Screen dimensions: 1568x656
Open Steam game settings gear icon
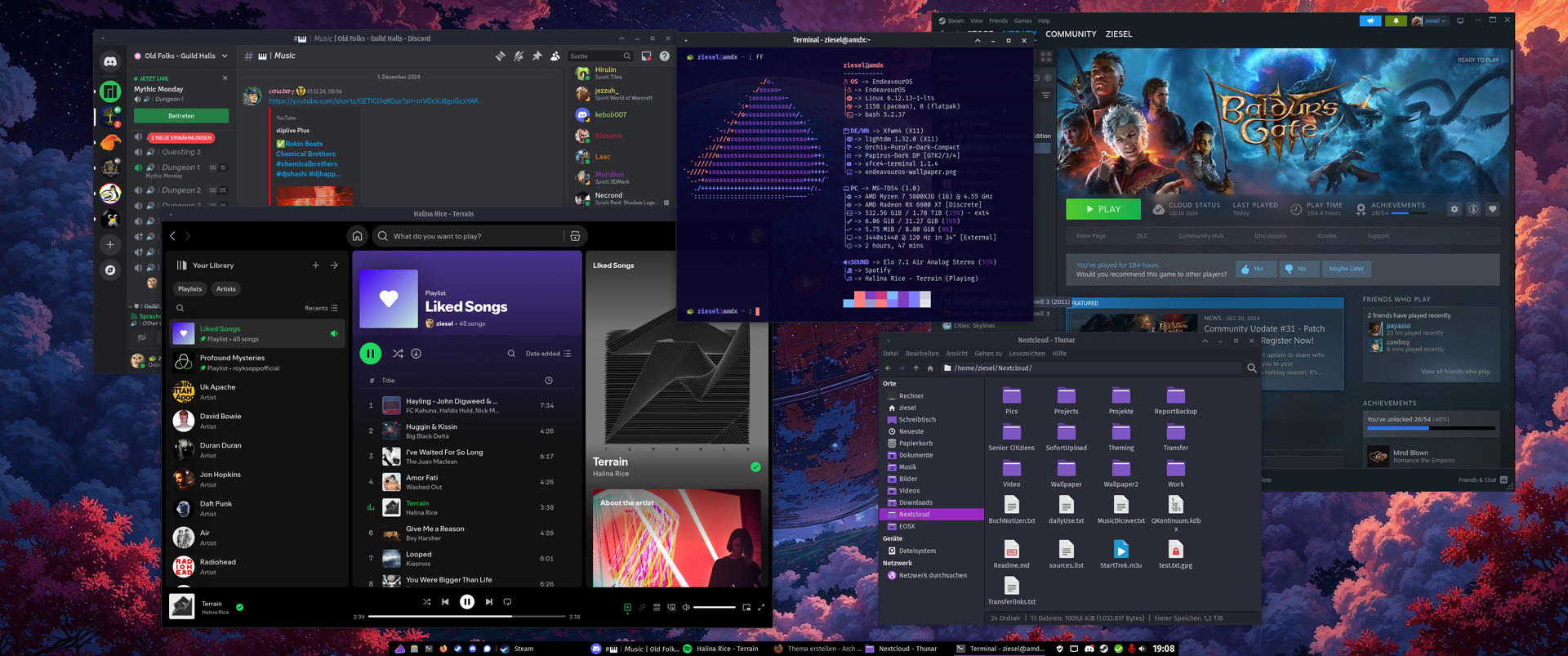[1454, 209]
